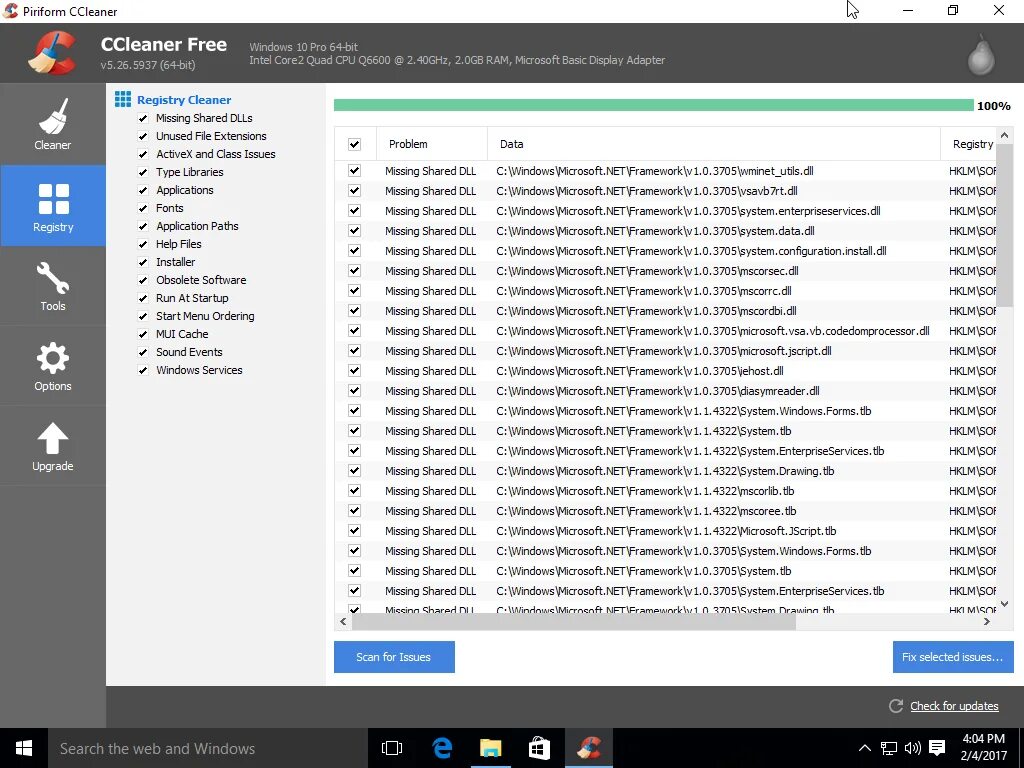Sort results by Registry column header
This screenshot has width=1024, height=768.
(969, 144)
